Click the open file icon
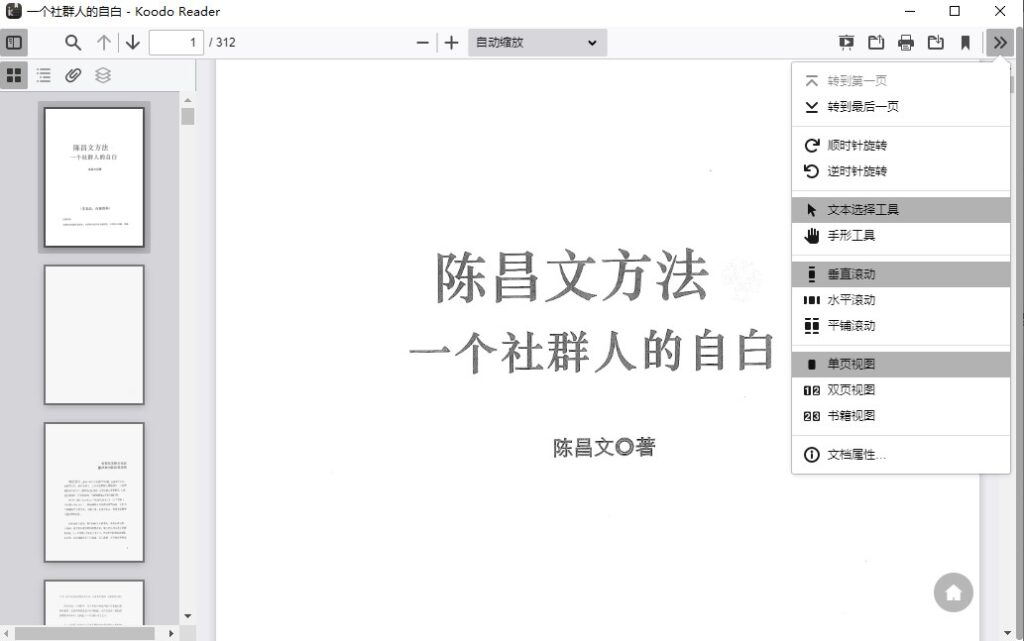The image size is (1024, 641). pyautogui.click(x=876, y=43)
